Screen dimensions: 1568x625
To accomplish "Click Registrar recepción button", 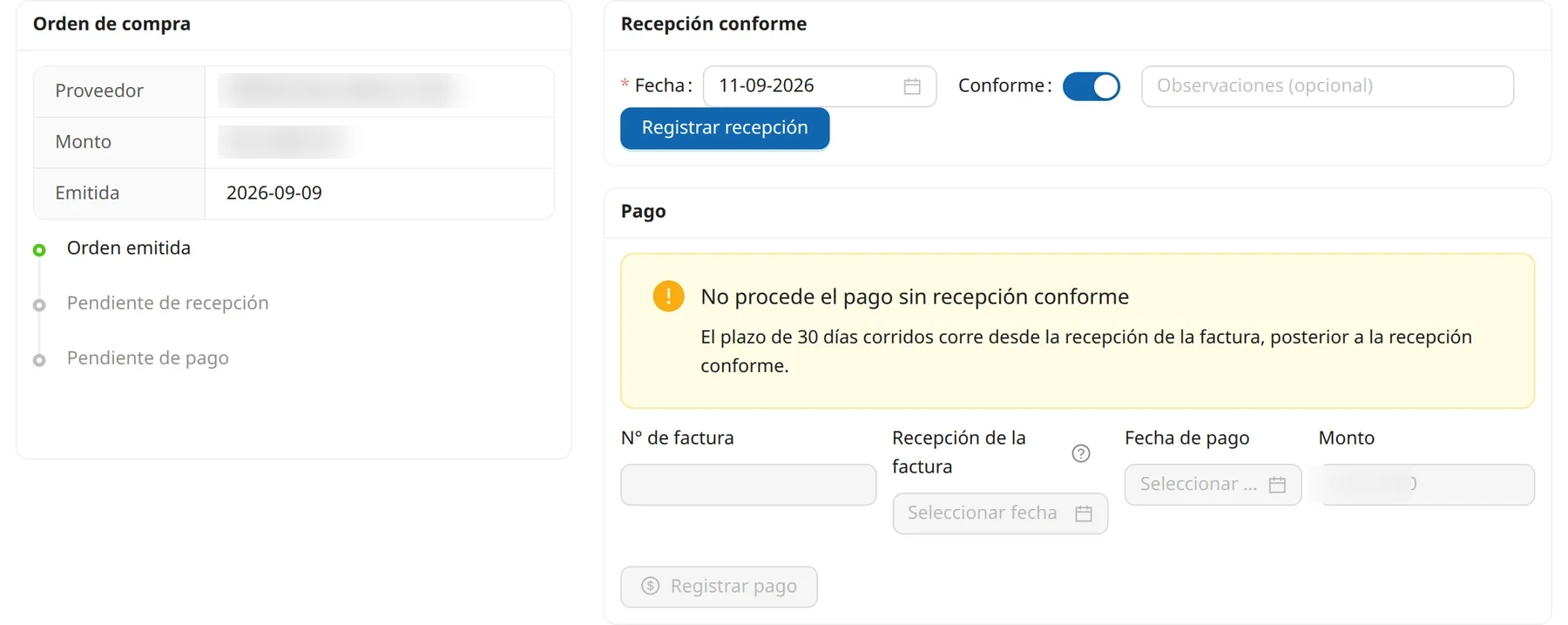I will pos(725,128).
